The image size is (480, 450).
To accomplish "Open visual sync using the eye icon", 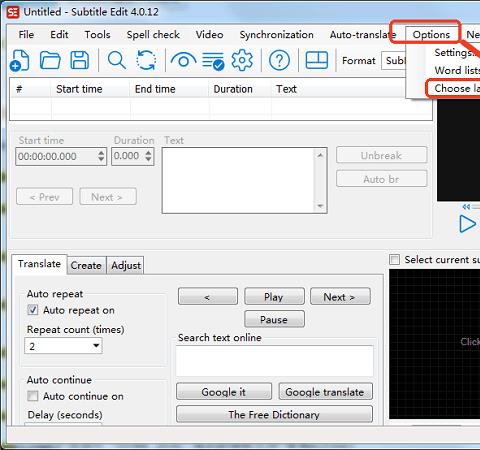I will coord(183,61).
